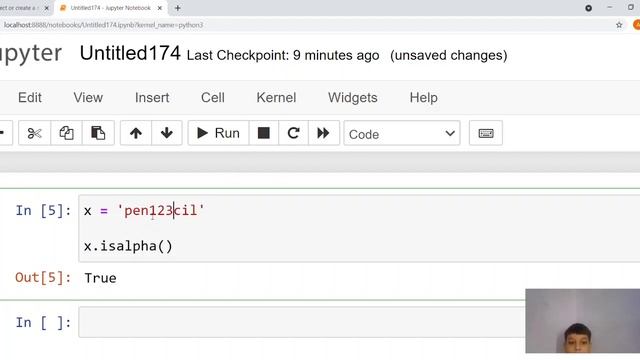The image size is (640, 360).
Task: Click the In [5] prompt label
Action: (43, 211)
